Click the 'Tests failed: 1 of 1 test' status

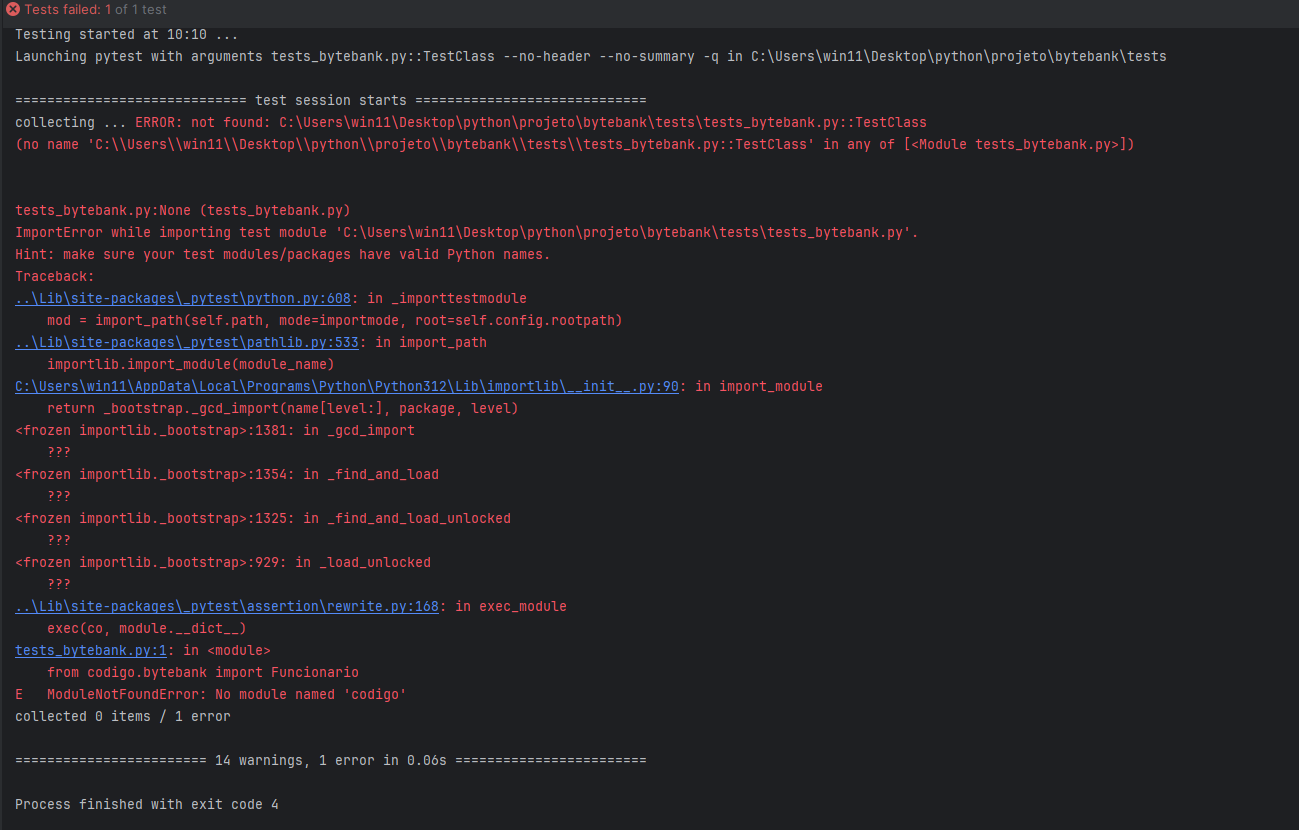click(x=95, y=9)
